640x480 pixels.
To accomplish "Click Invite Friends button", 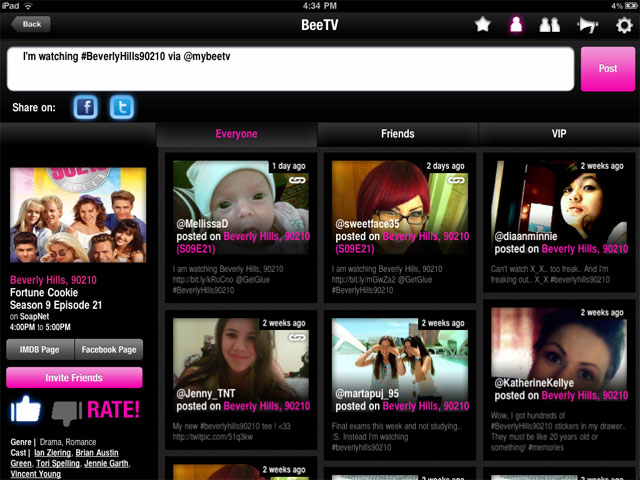I will pyautogui.click(x=74, y=378).
